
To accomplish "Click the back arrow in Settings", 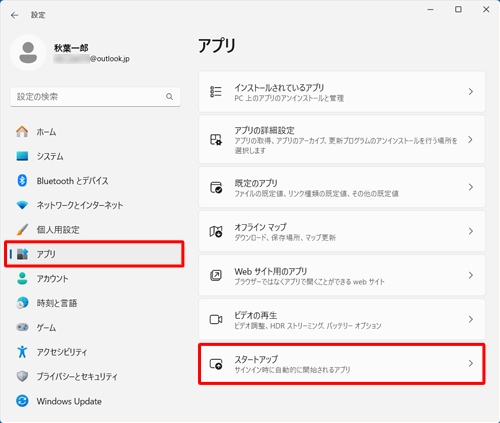I will (x=14, y=15).
